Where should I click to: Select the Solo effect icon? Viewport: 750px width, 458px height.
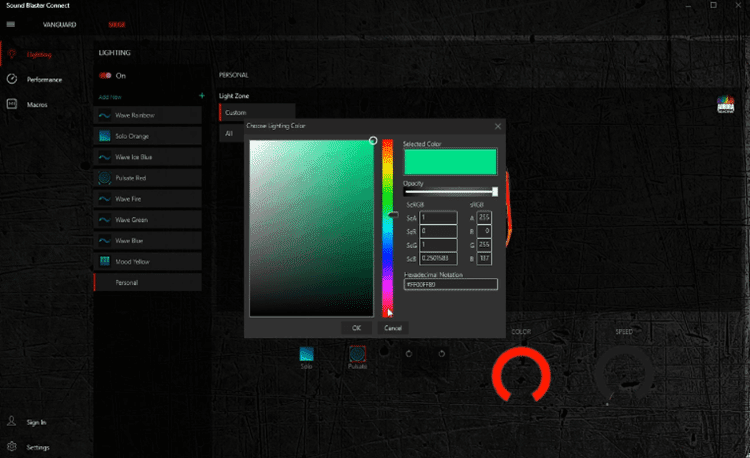(307, 354)
